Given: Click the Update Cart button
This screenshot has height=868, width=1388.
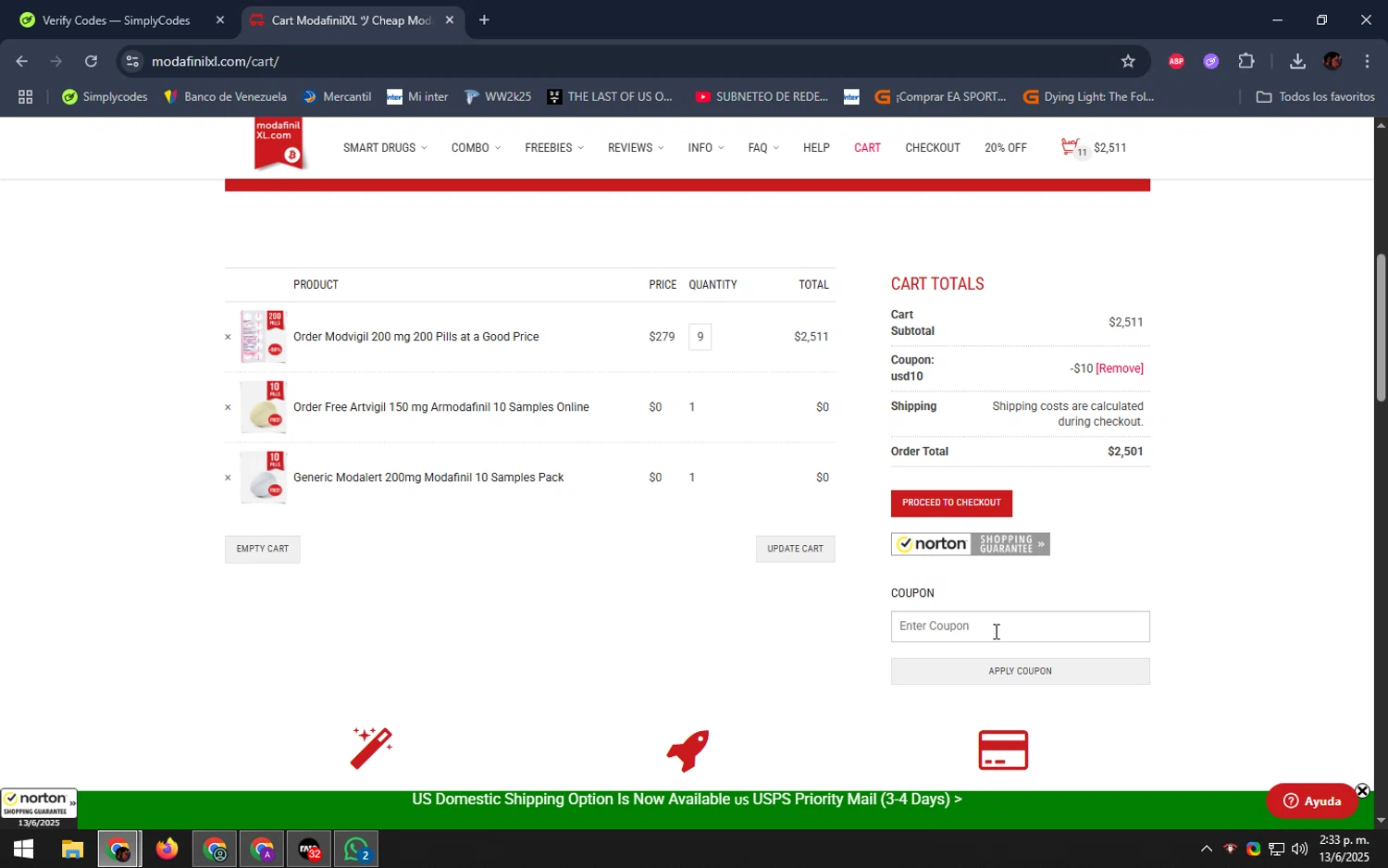Looking at the screenshot, I should [x=795, y=549].
